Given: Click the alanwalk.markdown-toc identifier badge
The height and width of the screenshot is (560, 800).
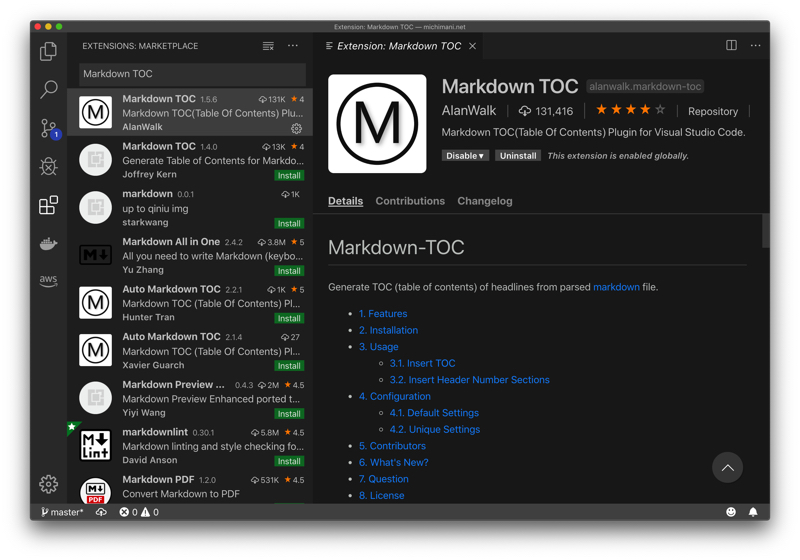Looking at the screenshot, I should tap(645, 86).
